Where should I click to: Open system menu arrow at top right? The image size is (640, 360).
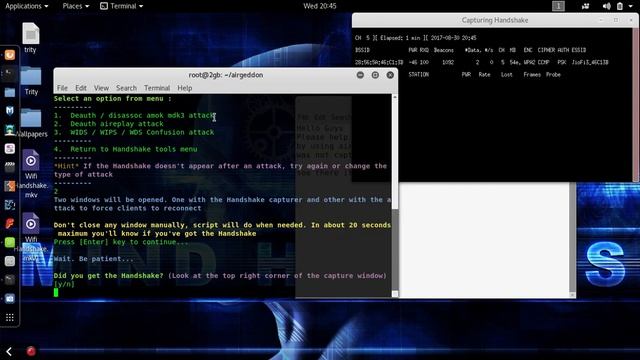click(x=631, y=6)
